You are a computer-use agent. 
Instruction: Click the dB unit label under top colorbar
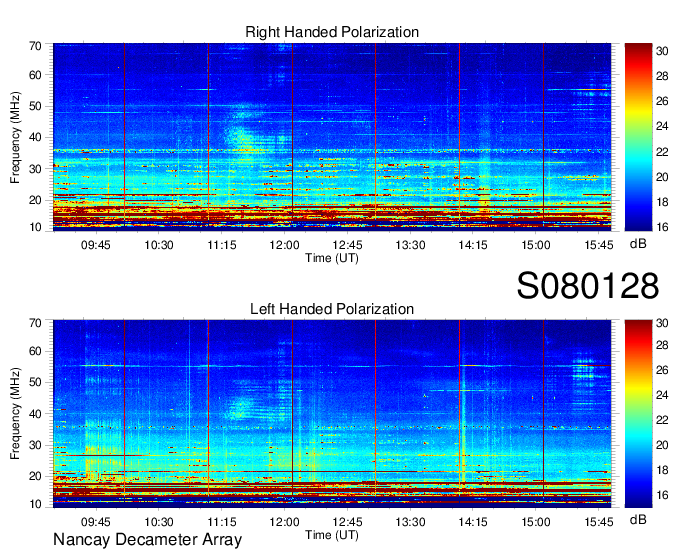(x=638, y=244)
